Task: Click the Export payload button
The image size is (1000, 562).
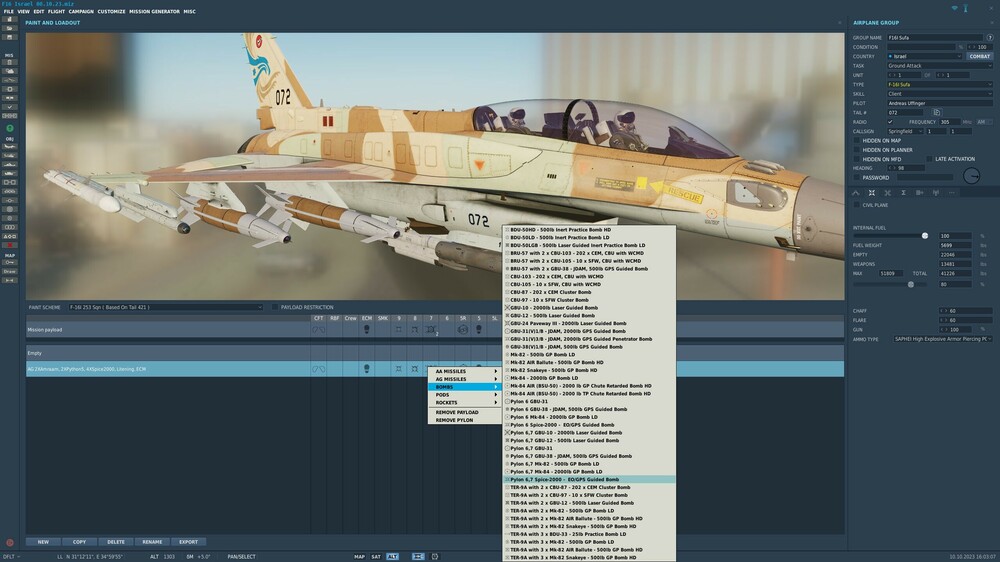Action: 188,542
